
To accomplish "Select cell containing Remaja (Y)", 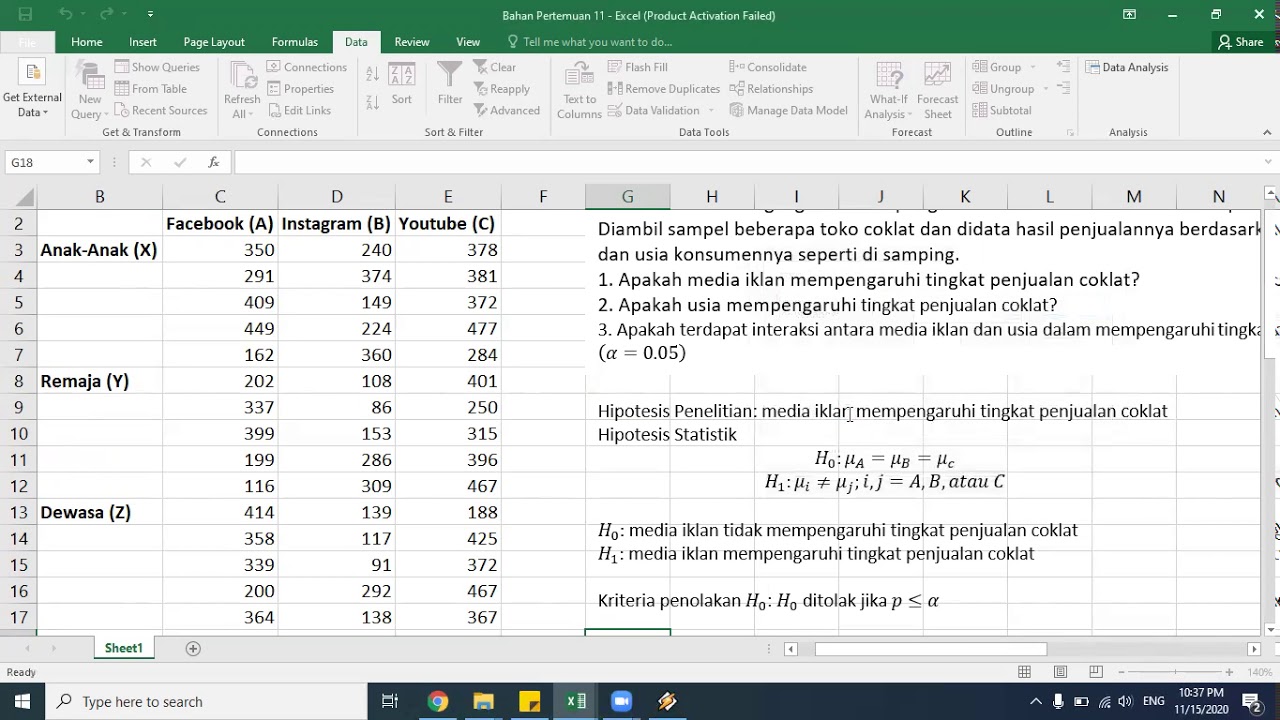I will point(100,381).
